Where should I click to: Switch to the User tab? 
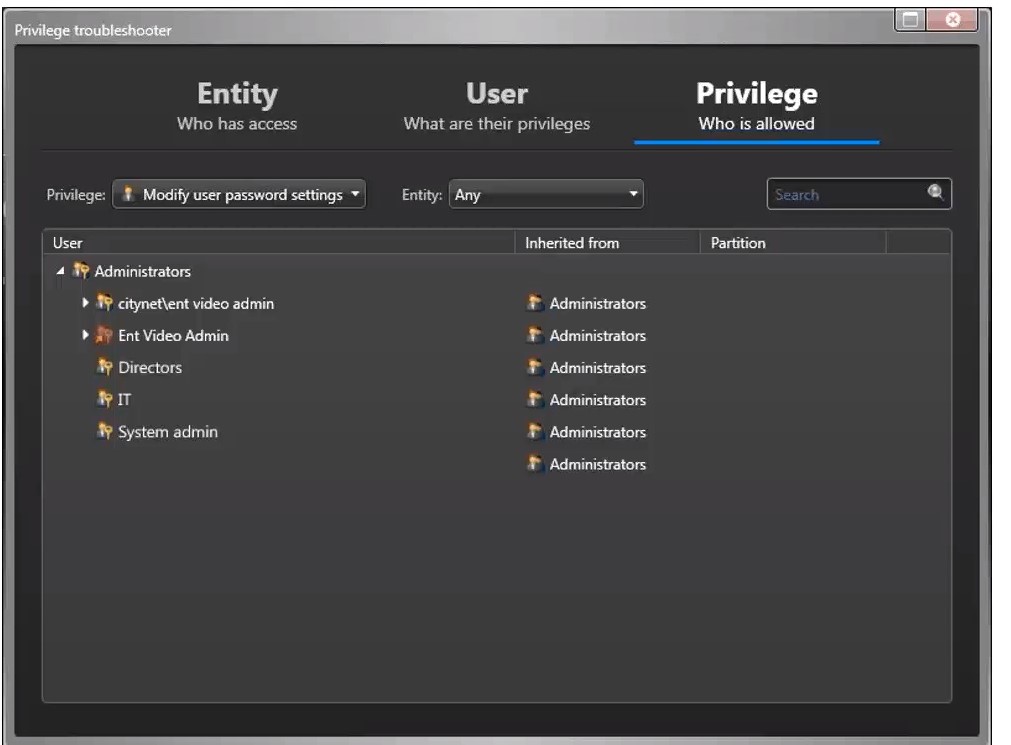click(496, 106)
